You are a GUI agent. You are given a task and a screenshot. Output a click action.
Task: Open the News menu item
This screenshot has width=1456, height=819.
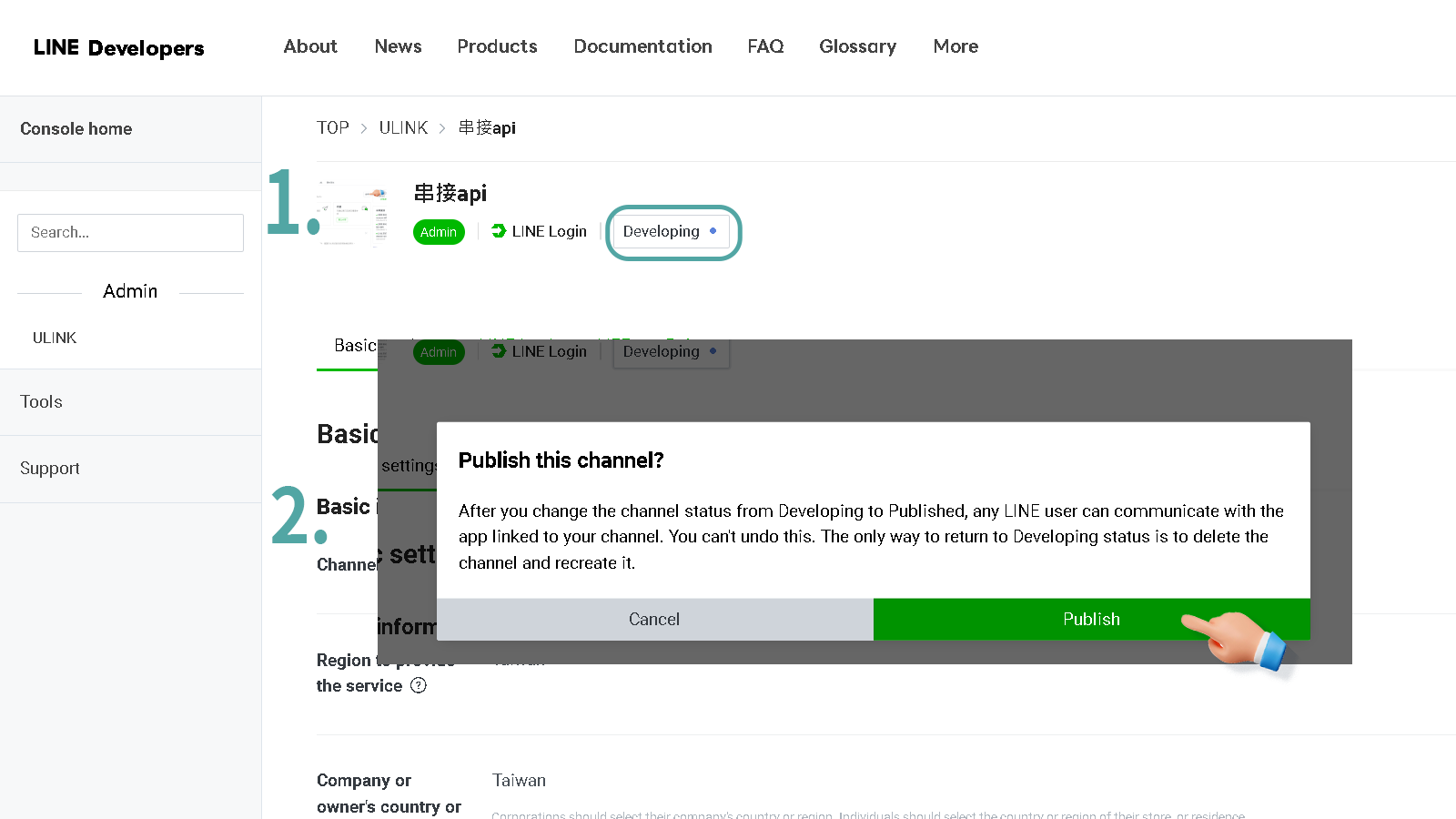coord(398,46)
